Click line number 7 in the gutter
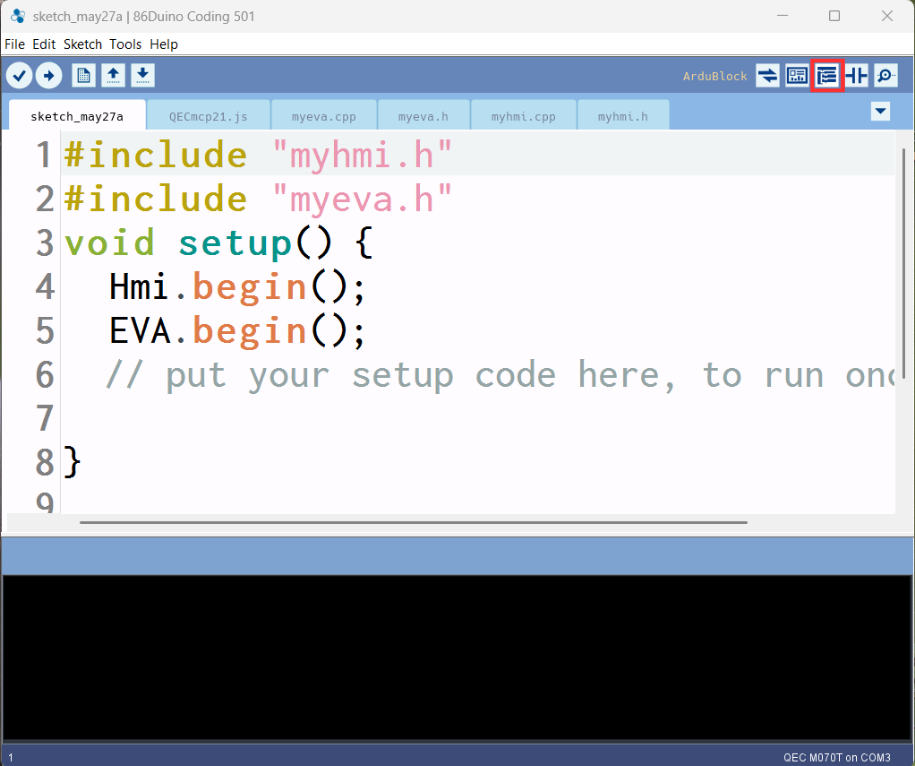Image resolution: width=915 pixels, height=766 pixels. pyautogui.click(x=45, y=419)
